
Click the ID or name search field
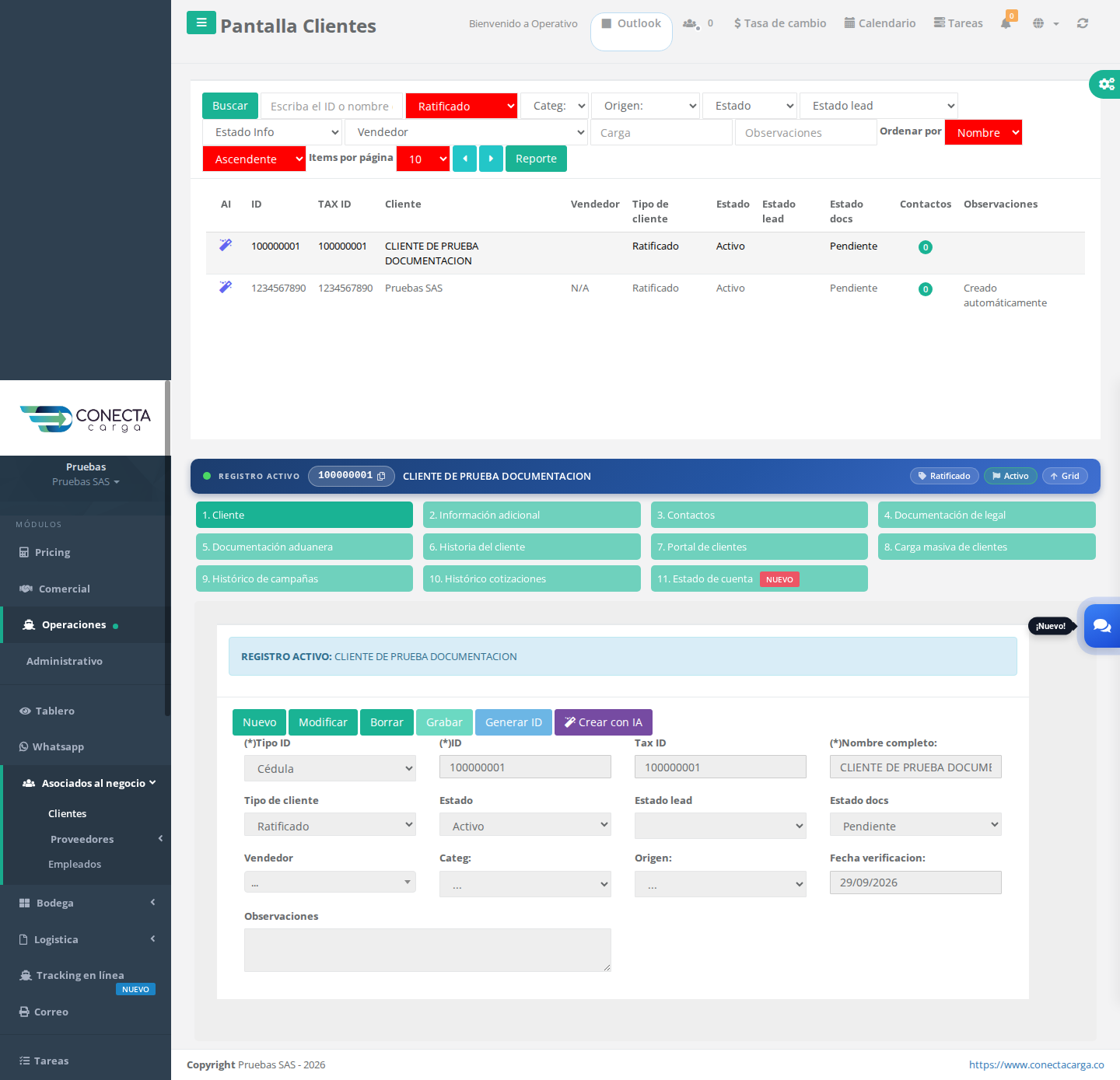pos(331,106)
